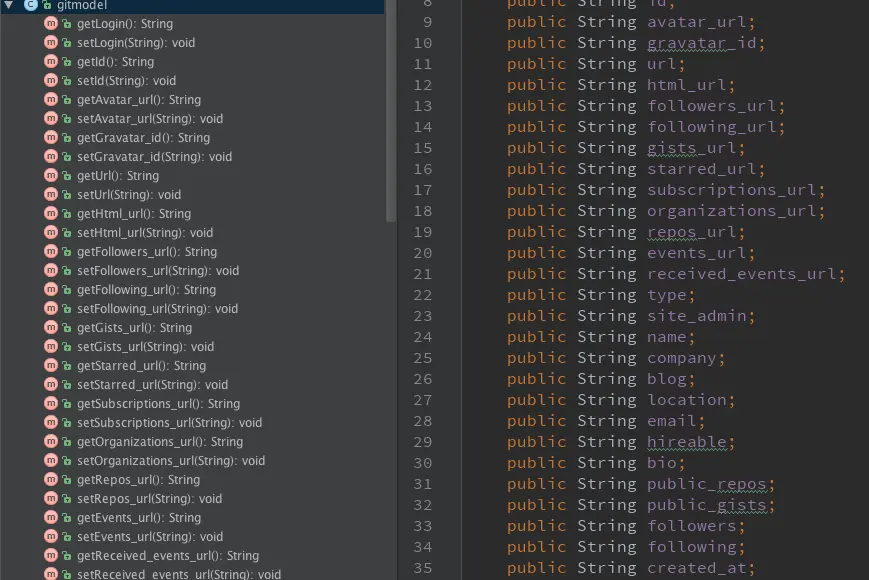Click line number 35 in gutter
This screenshot has width=869, height=580.
pos(422,568)
